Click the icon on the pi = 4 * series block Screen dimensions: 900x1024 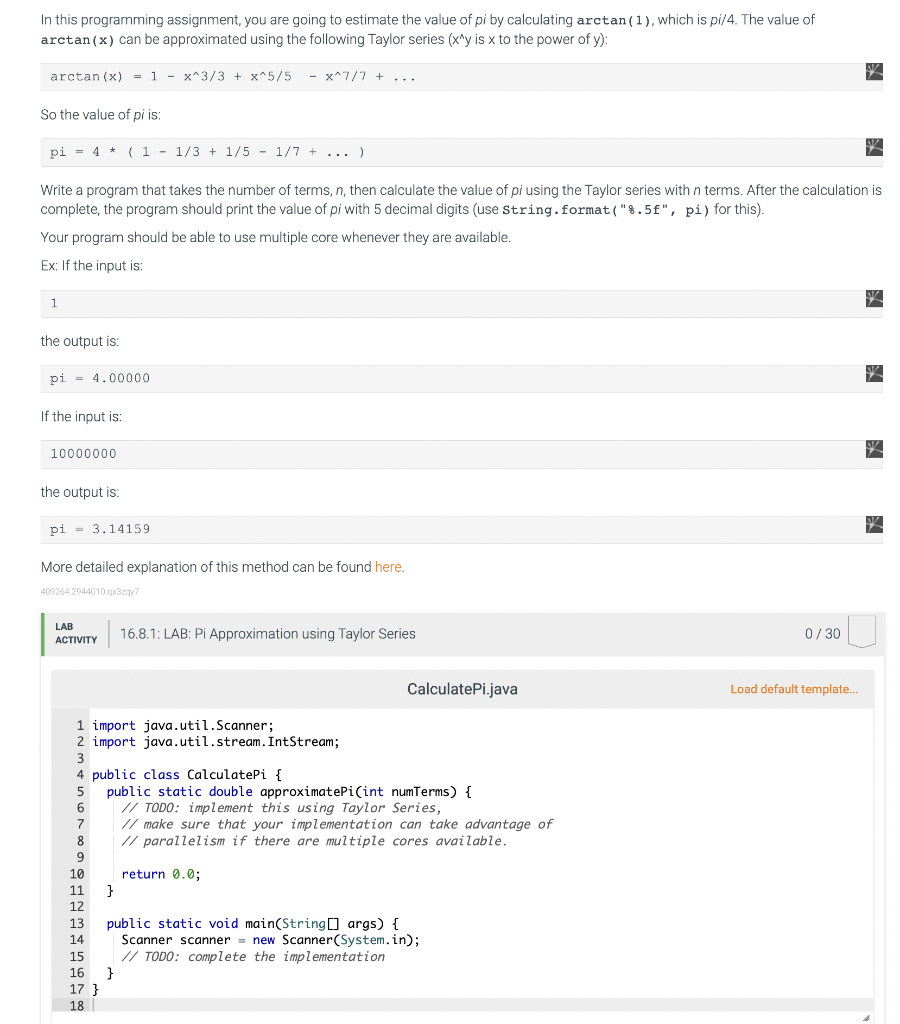tap(874, 147)
